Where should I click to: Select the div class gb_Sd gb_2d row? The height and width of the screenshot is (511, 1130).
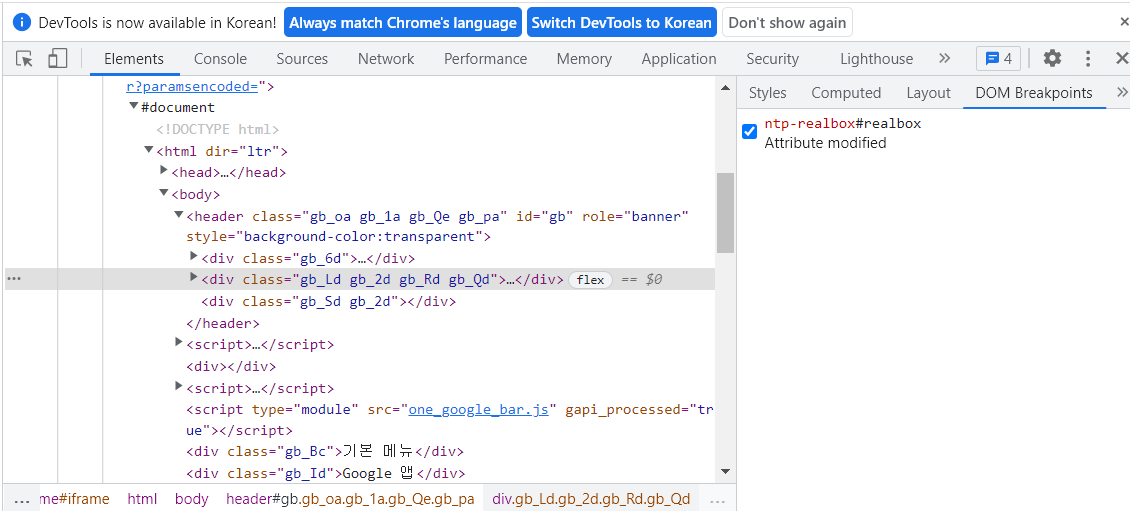(329, 301)
